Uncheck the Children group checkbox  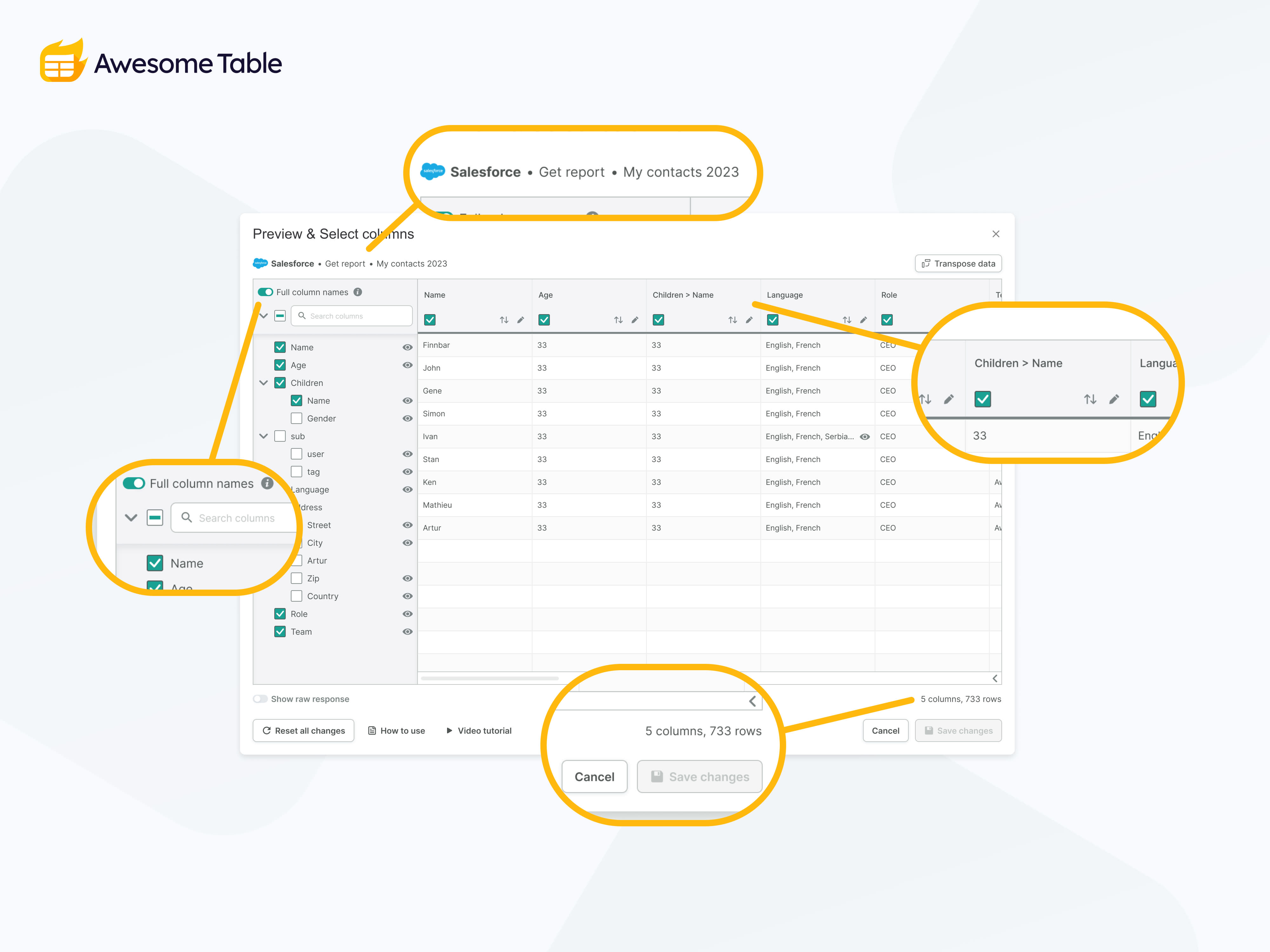tap(280, 383)
